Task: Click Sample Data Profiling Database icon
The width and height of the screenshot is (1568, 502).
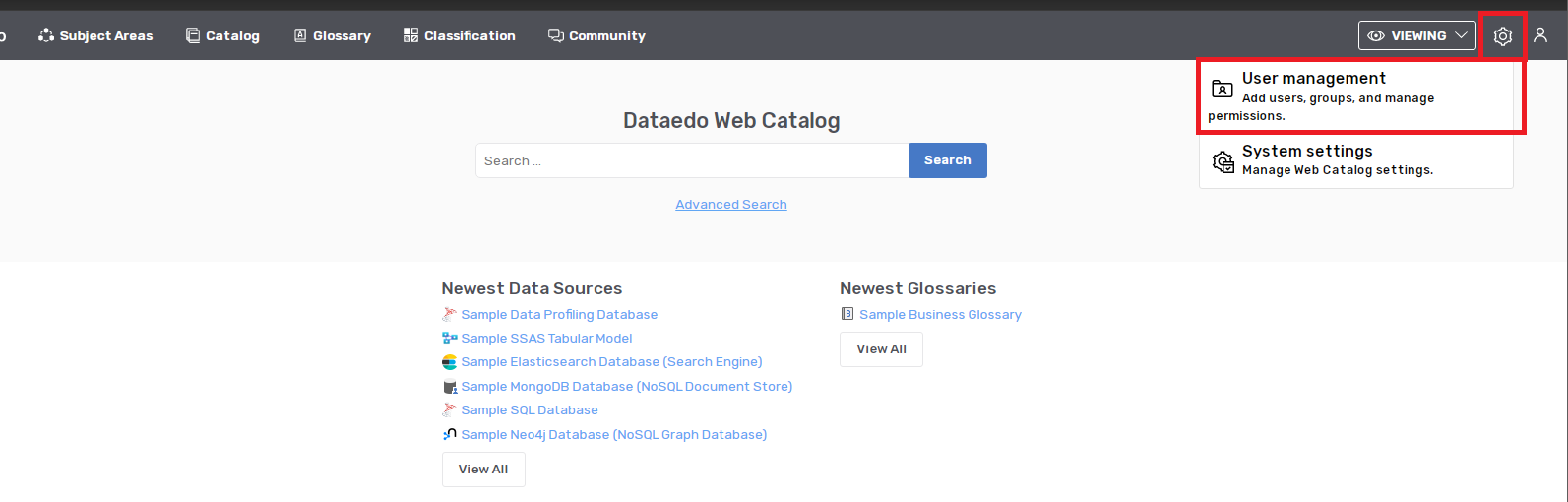Action: [x=449, y=314]
